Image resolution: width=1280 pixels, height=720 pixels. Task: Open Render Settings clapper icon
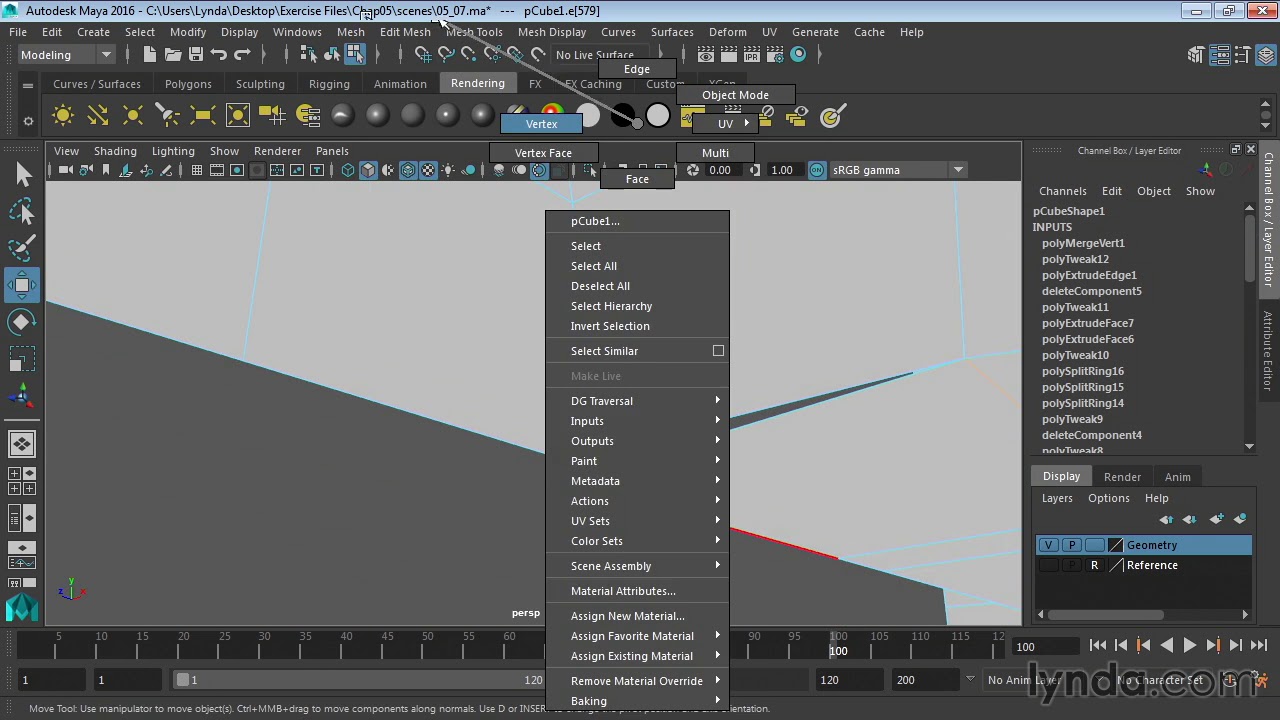(775, 55)
